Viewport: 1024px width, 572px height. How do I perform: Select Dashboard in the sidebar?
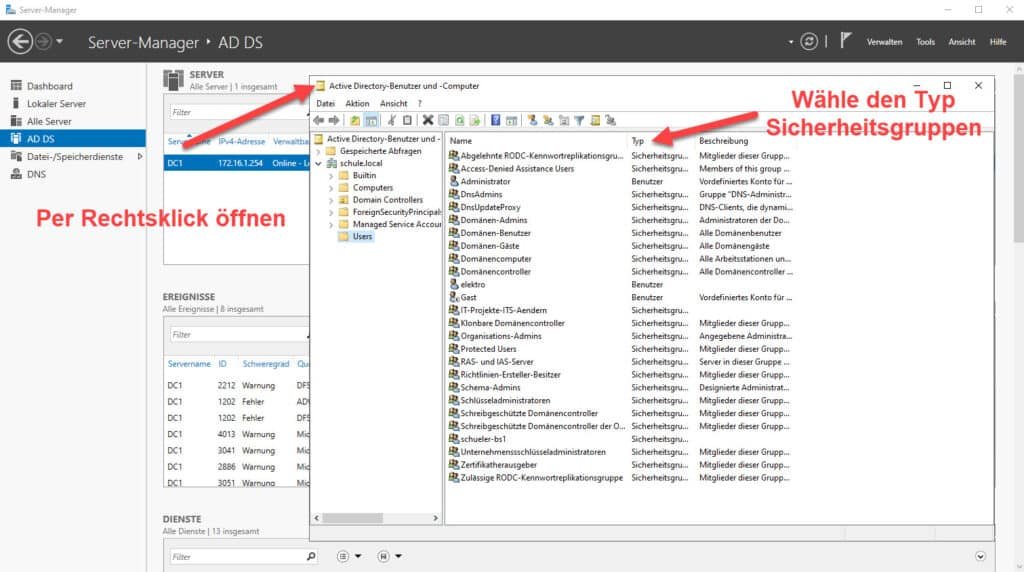coord(49,86)
